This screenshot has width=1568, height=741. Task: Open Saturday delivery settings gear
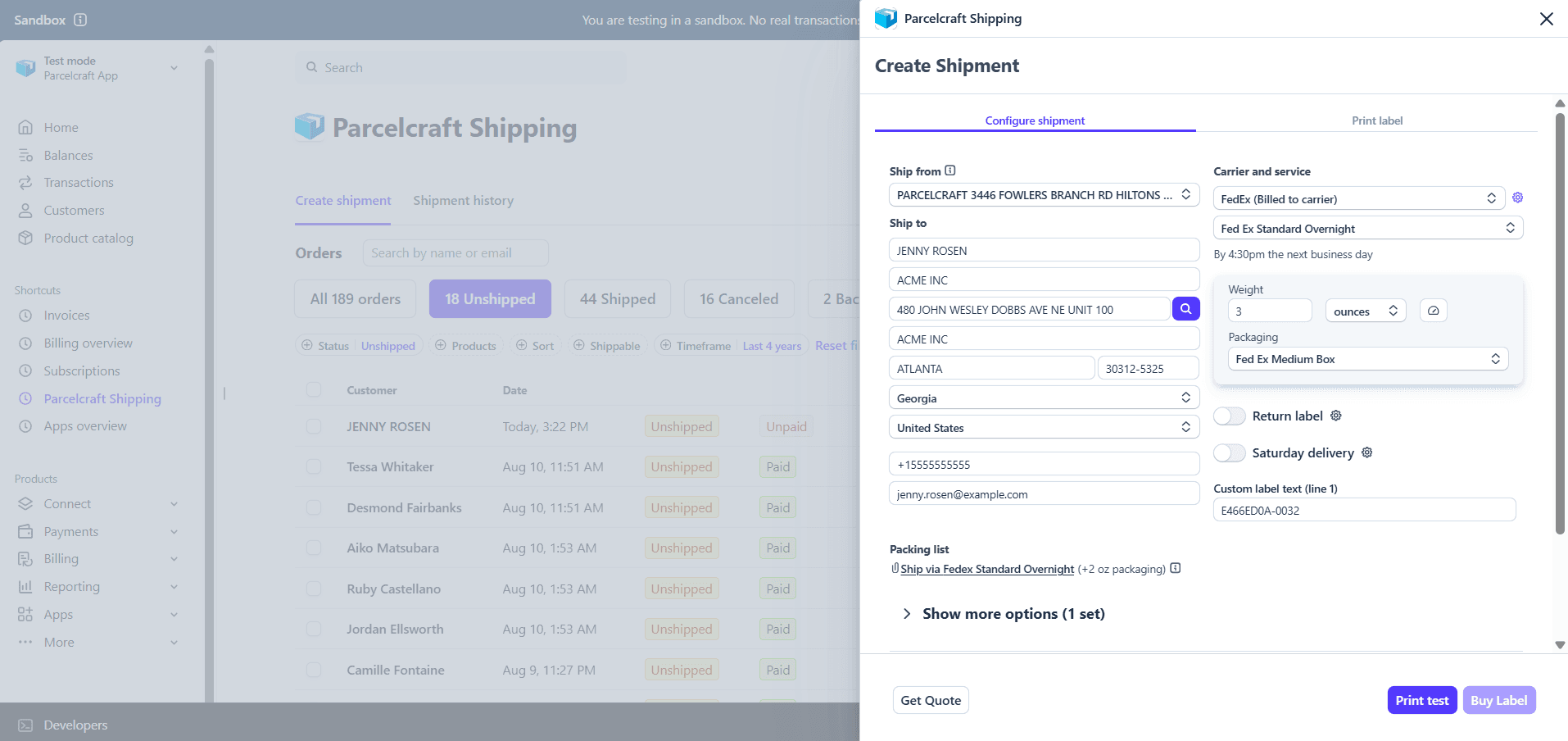1366,452
